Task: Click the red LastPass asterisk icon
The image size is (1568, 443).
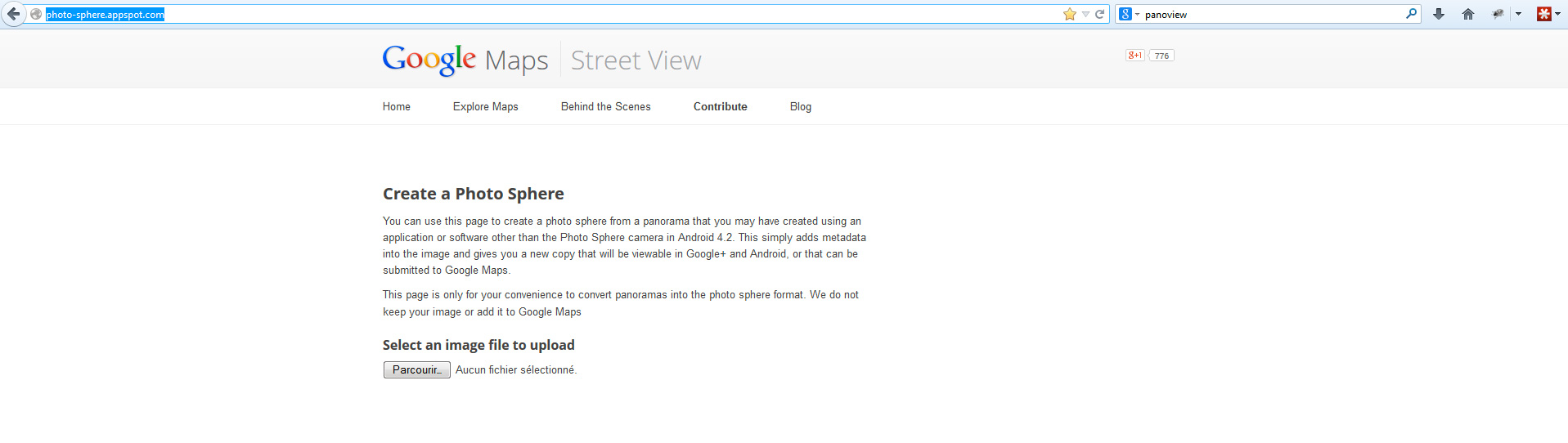Action: pos(1544,14)
